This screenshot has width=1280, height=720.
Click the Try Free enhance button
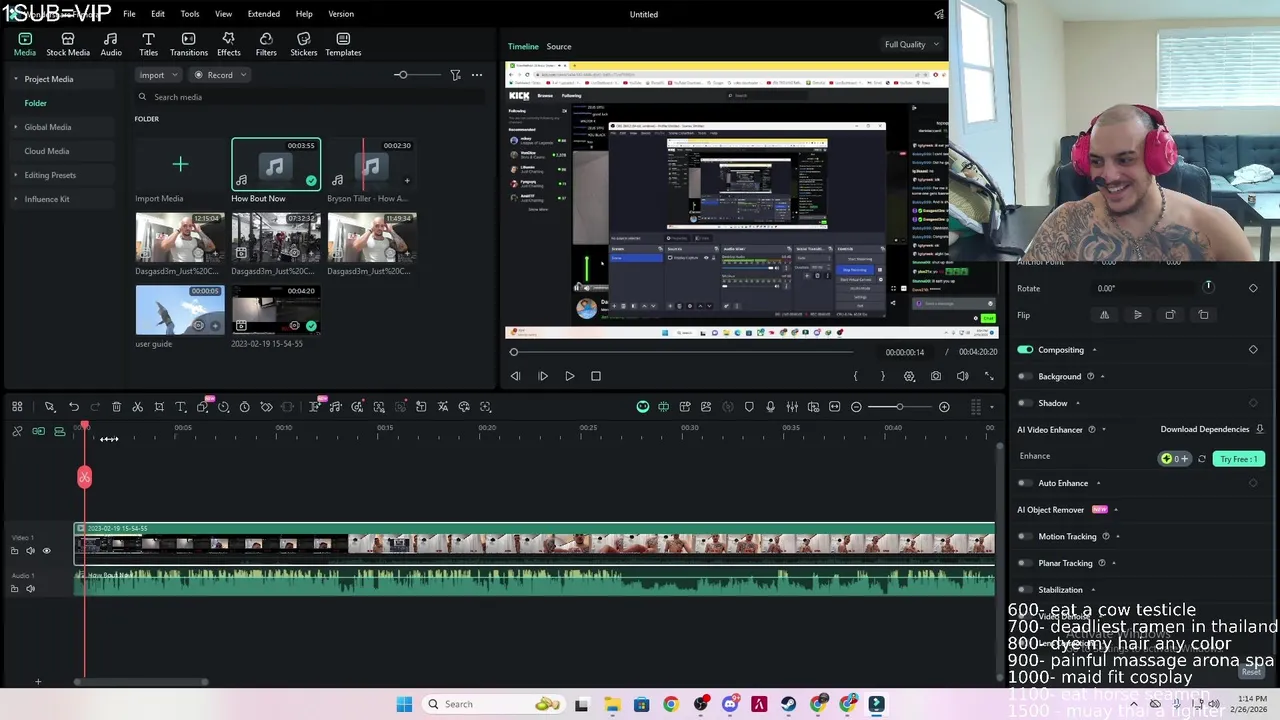pos(1239,459)
